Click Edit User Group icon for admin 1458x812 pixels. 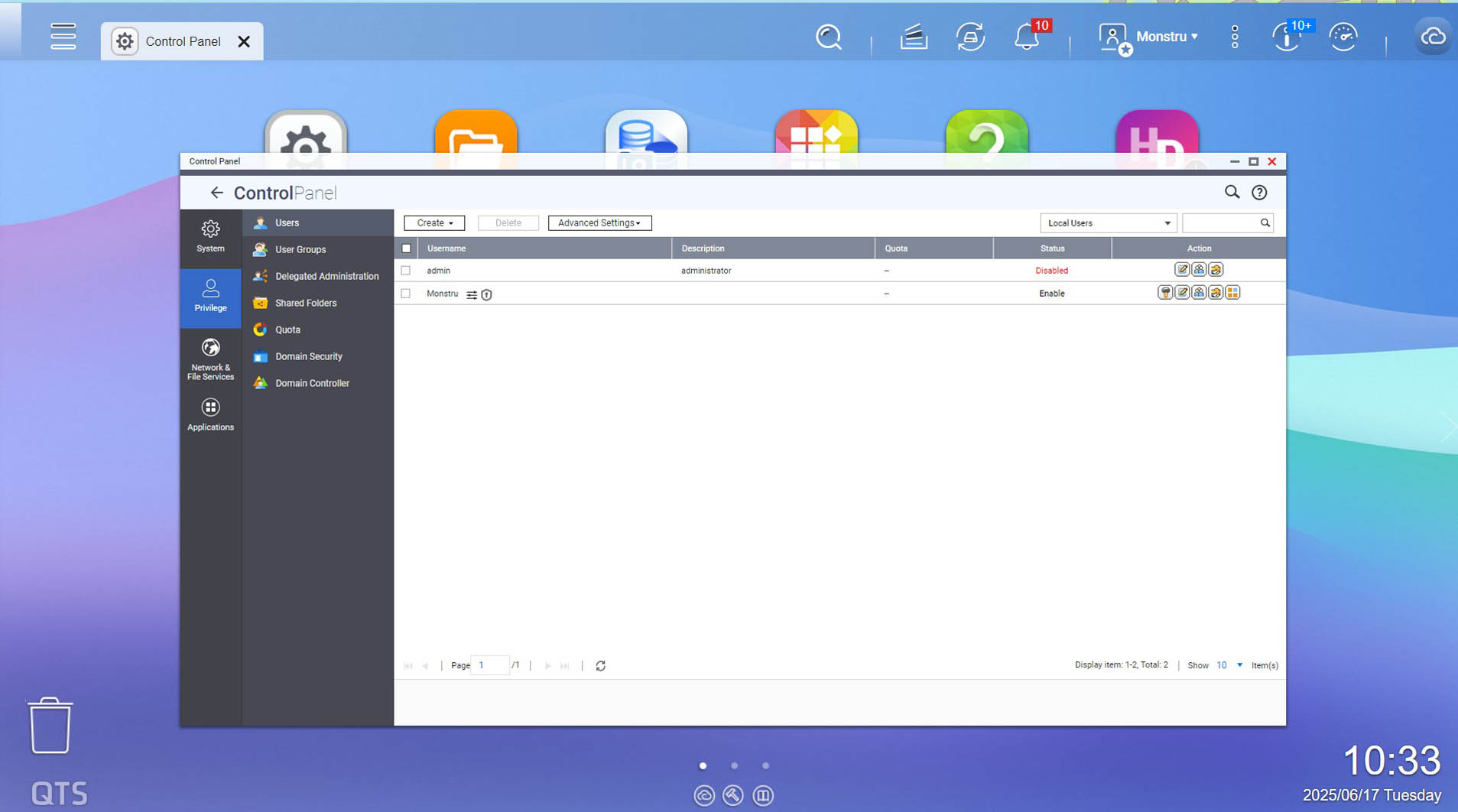[x=1199, y=270]
